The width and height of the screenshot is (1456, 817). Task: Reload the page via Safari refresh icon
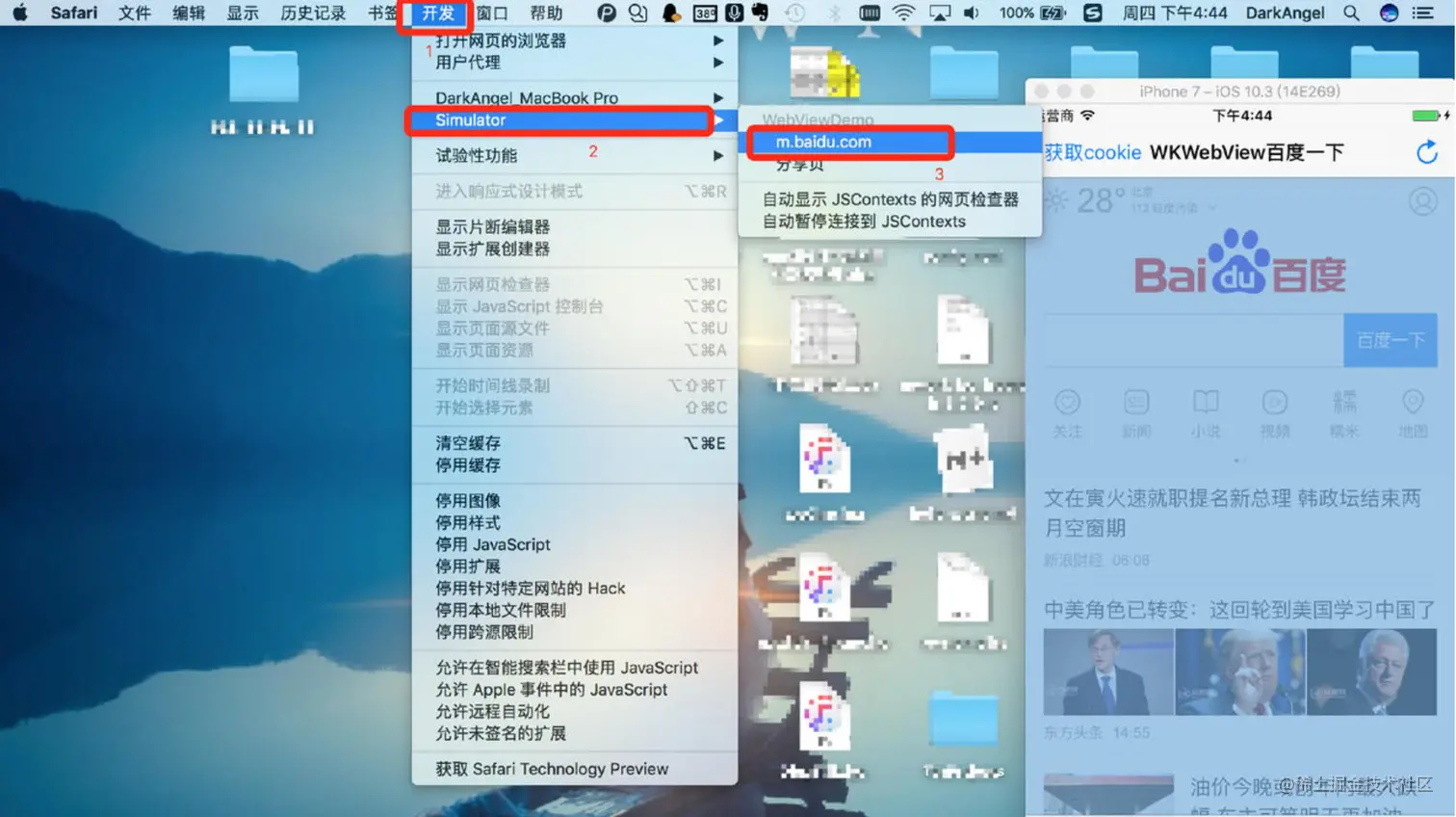(1427, 151)
